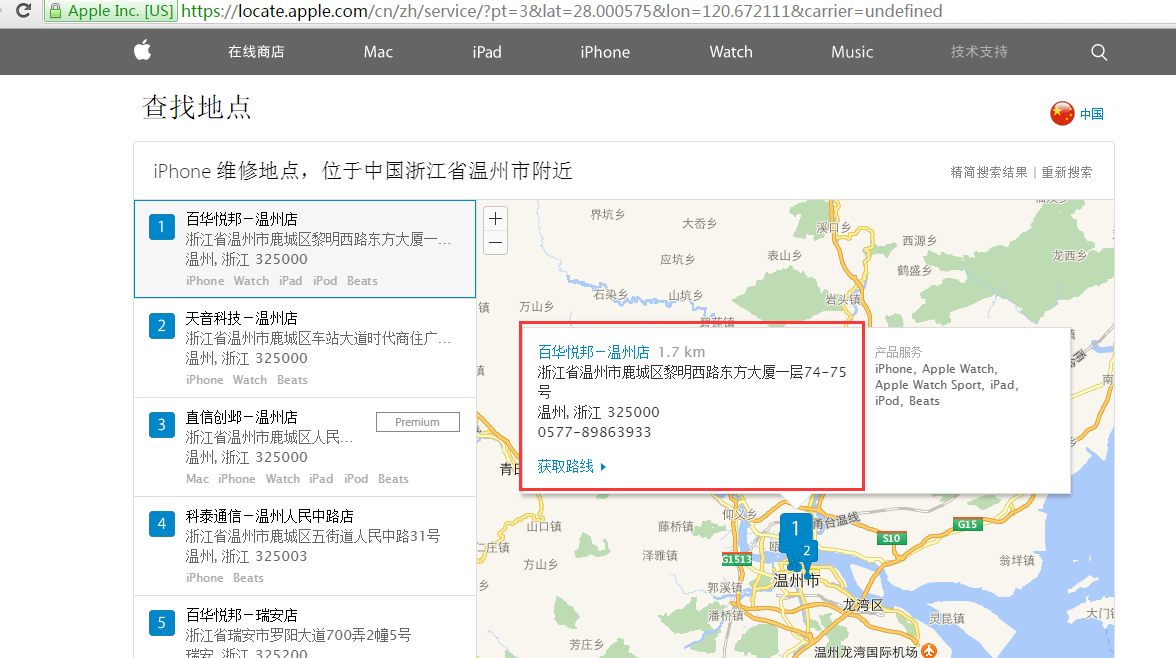Click the blue number 3 result badge

pos(161,425)
